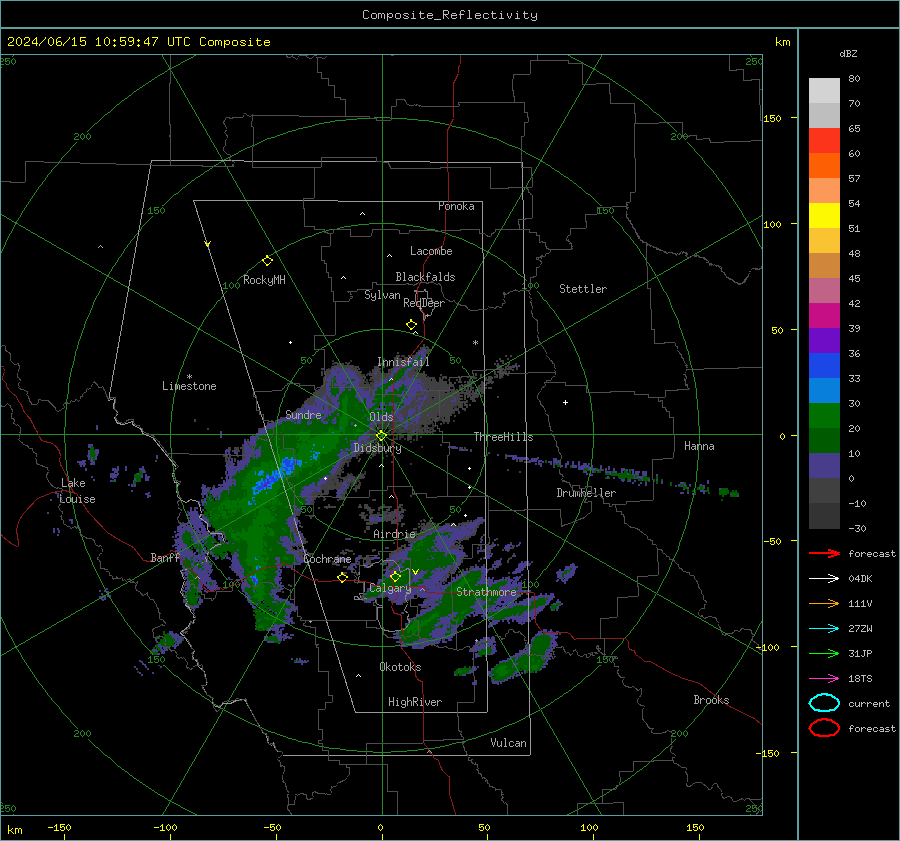Click the blue high-reflectivity storm core west of Didsbury

276,475
